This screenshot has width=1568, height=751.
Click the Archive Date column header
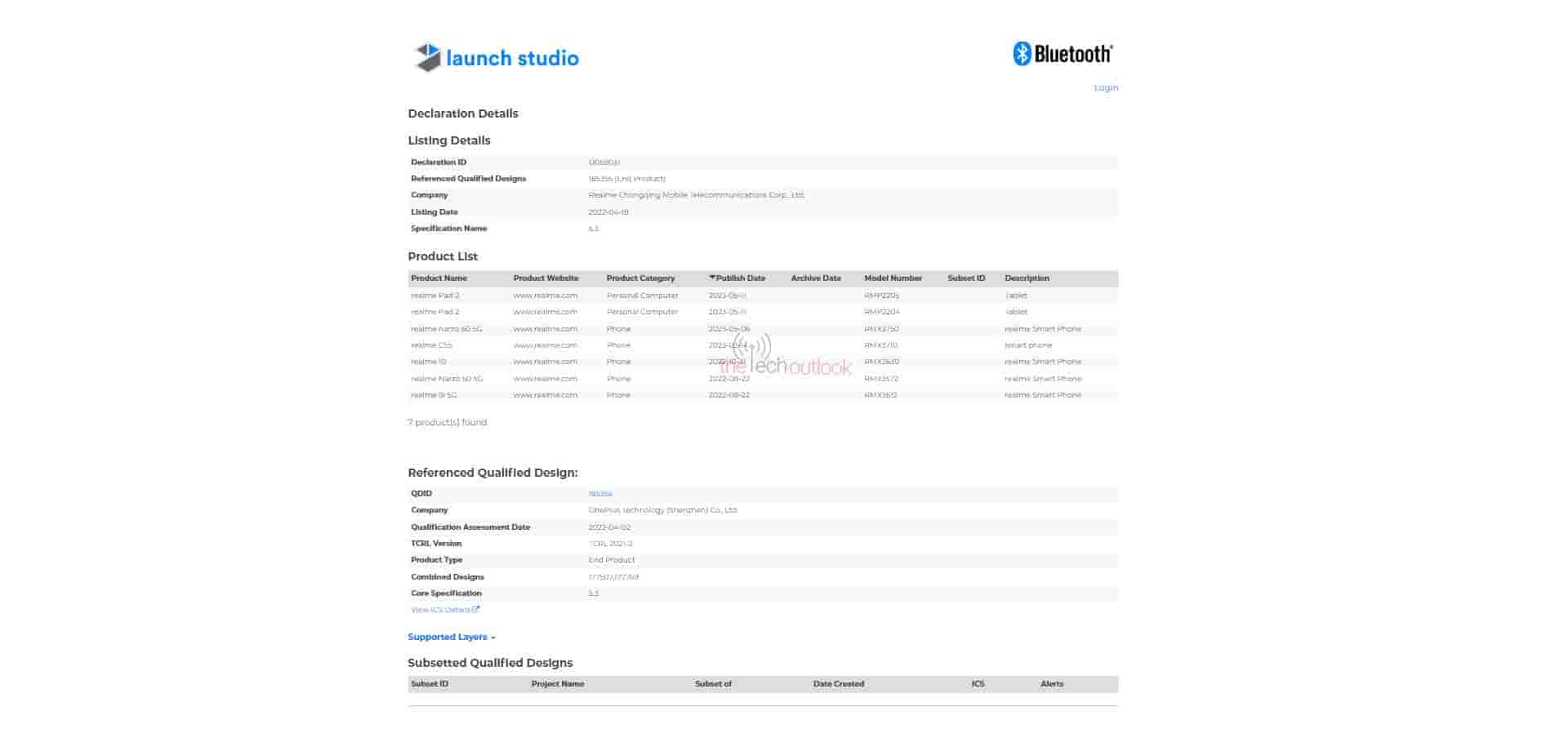click(816, 278)
